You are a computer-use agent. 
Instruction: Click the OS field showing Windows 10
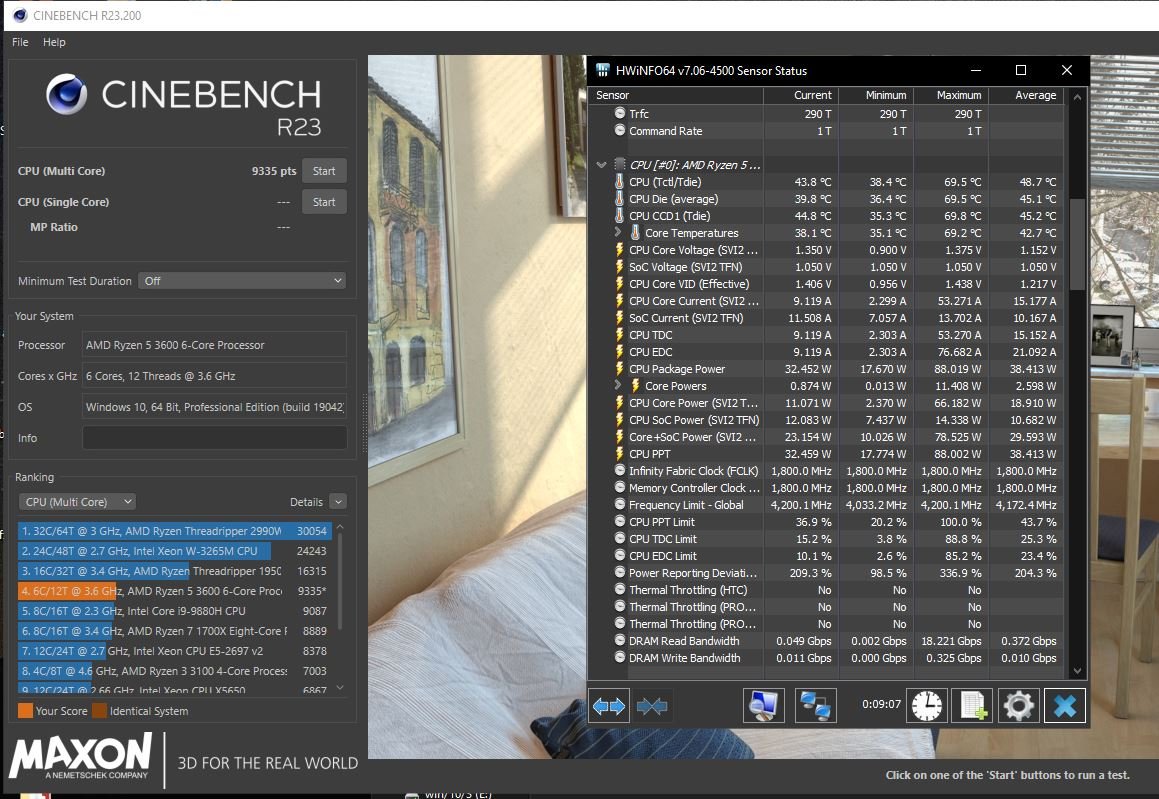pyautogui.click(x=214, y=407)
